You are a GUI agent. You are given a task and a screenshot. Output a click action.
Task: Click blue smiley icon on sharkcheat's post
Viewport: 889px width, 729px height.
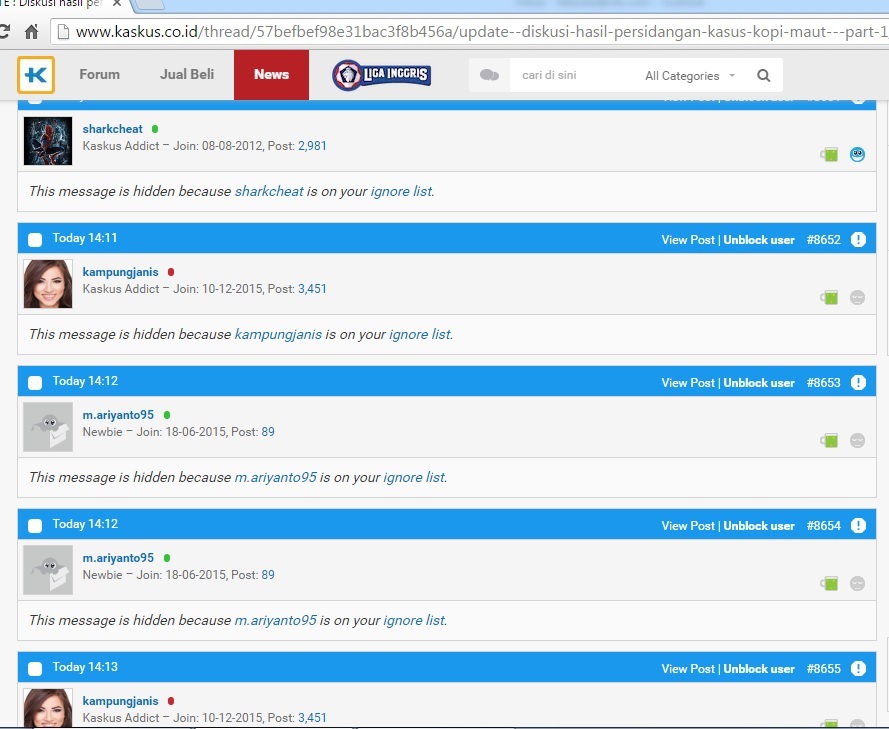pos(857,154)
